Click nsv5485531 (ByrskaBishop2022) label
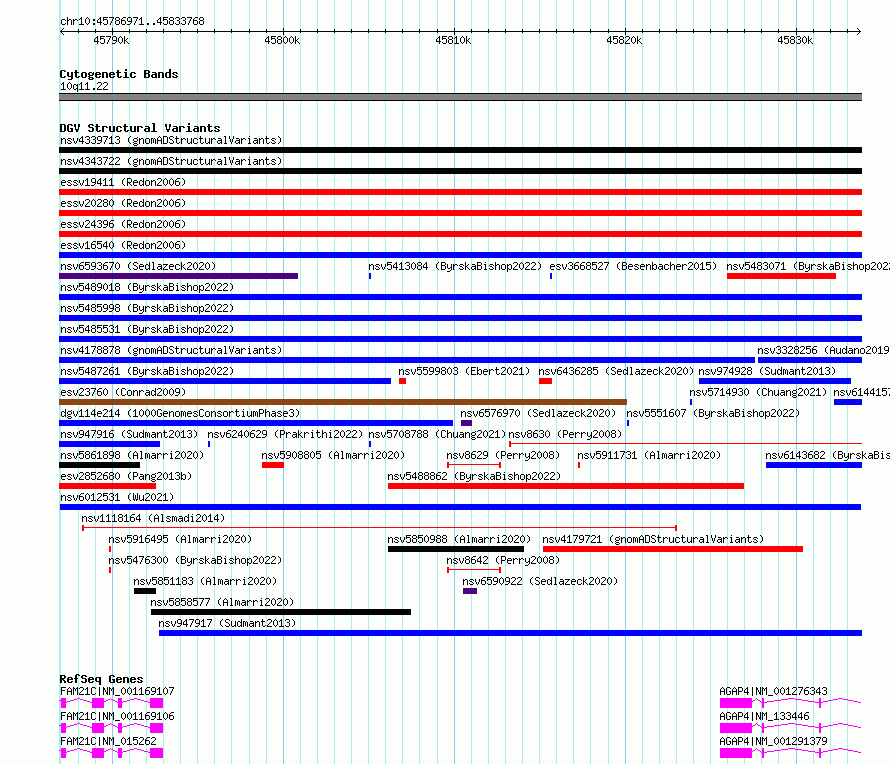Image resolution: width=890 pixels, height=764 pixels. 147,329
